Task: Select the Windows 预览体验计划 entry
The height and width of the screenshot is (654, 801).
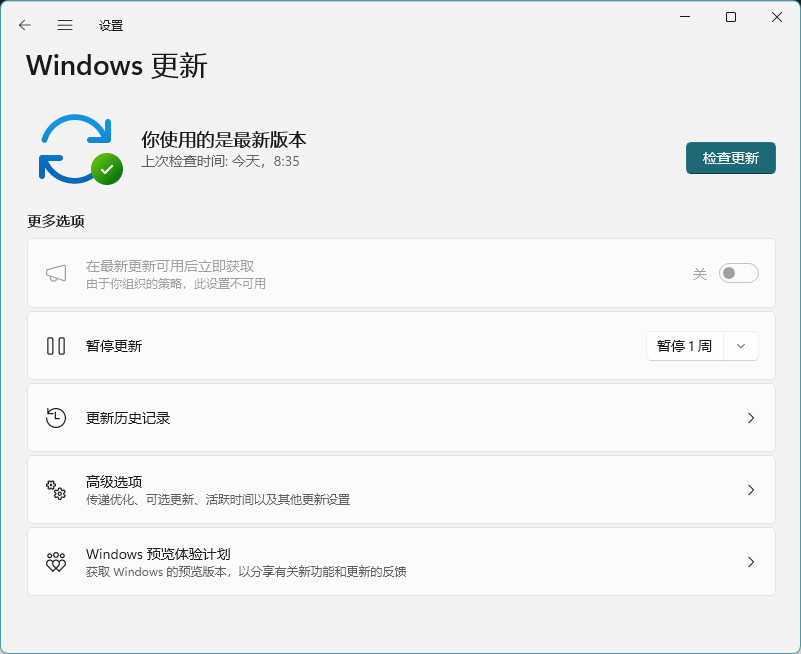Action: (159, 554)
